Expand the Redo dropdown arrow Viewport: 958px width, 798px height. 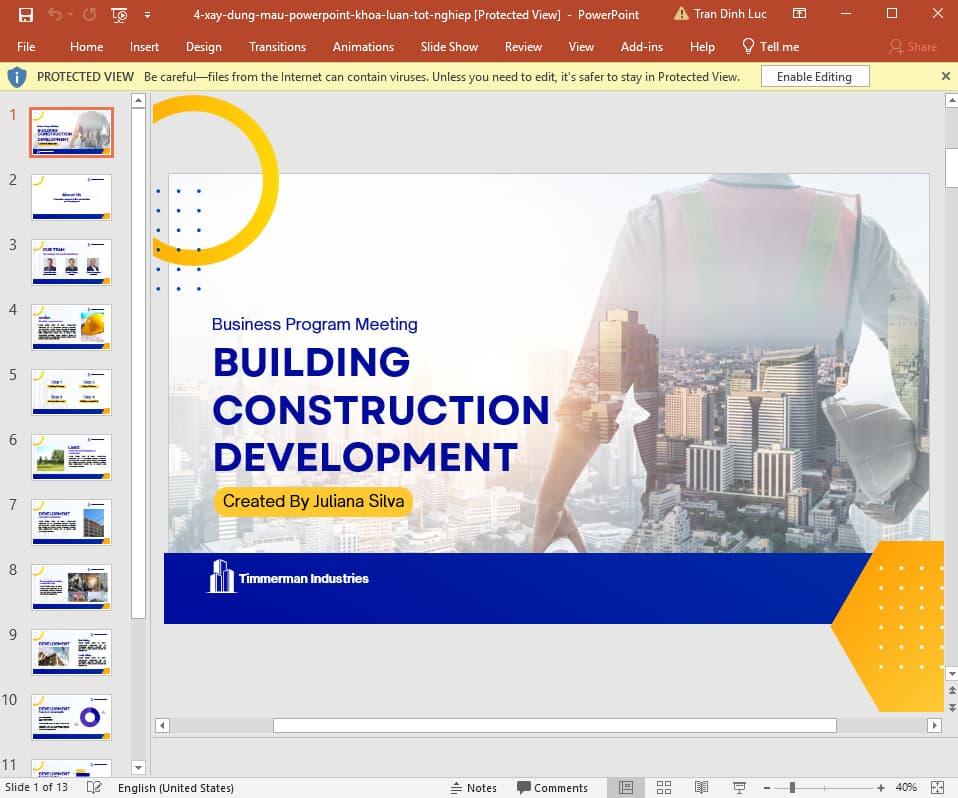70,14
